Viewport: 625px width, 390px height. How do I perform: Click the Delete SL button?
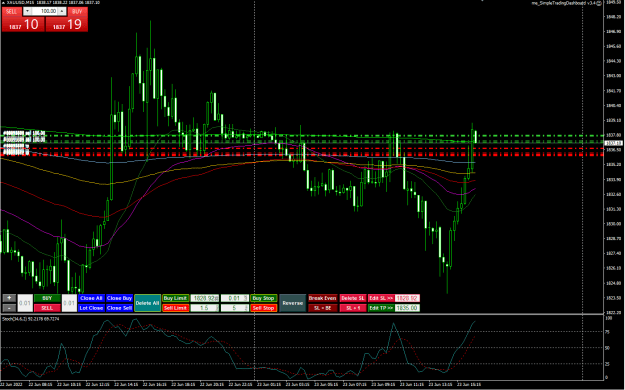click(x=353, y=298)
